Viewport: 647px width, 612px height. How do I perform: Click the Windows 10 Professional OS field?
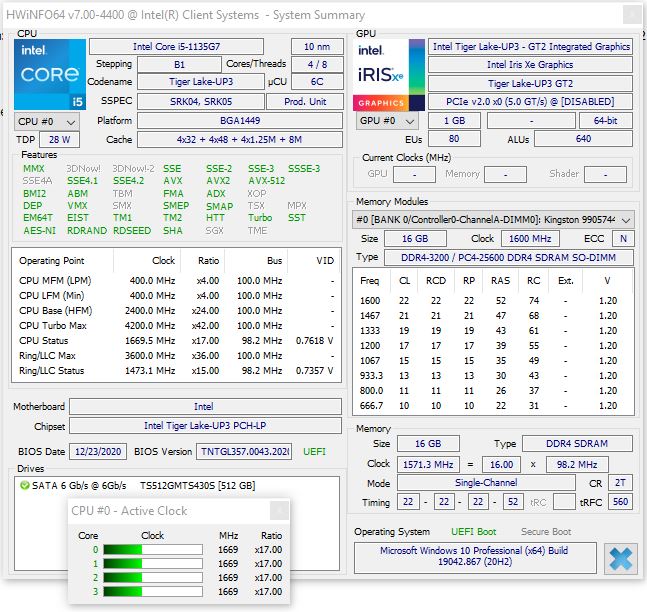475,558
